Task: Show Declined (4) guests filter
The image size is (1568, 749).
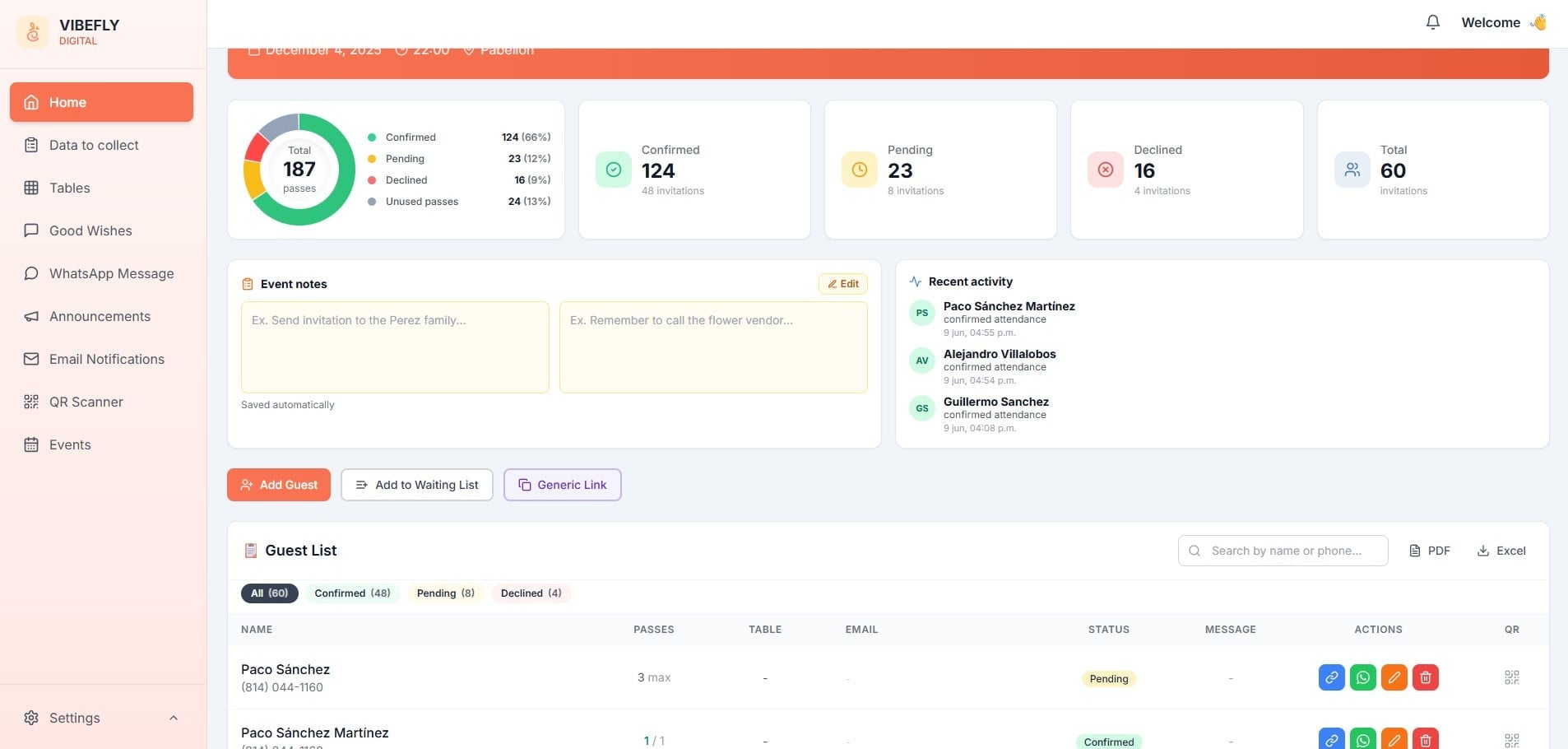Action: point(531,593)
